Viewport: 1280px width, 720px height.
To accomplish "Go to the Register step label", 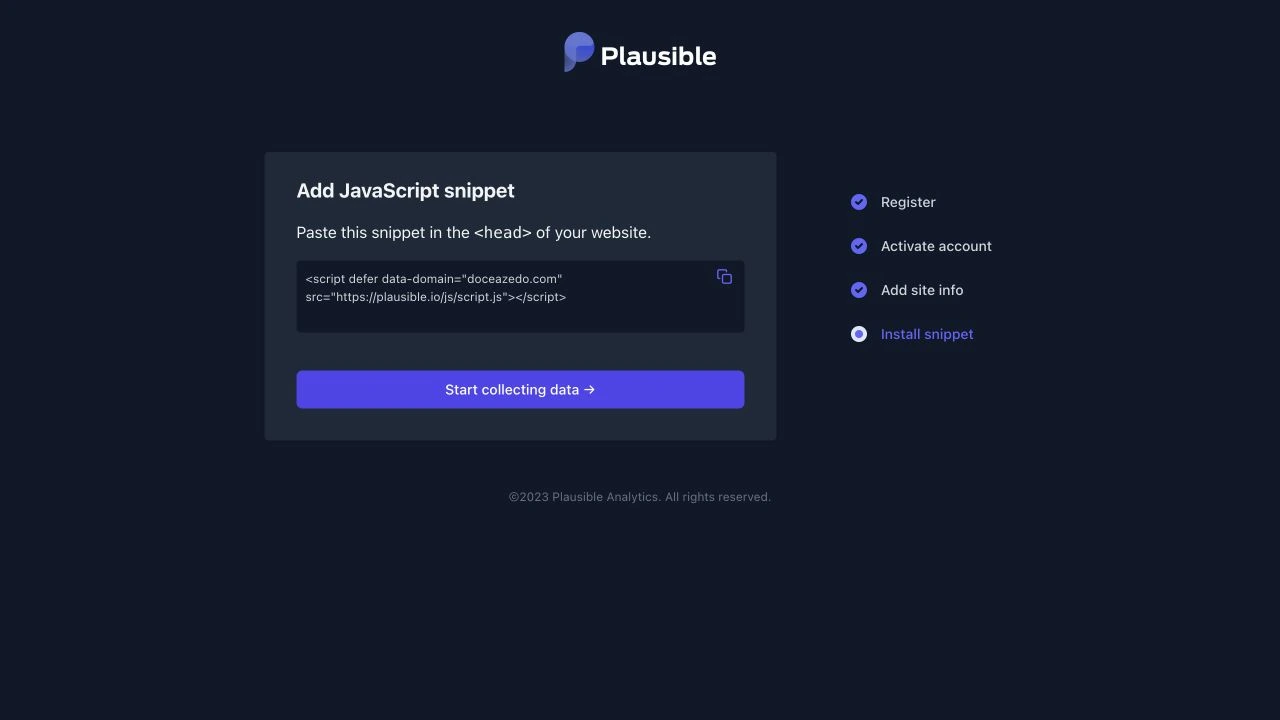I will click(x=908, y=202).
